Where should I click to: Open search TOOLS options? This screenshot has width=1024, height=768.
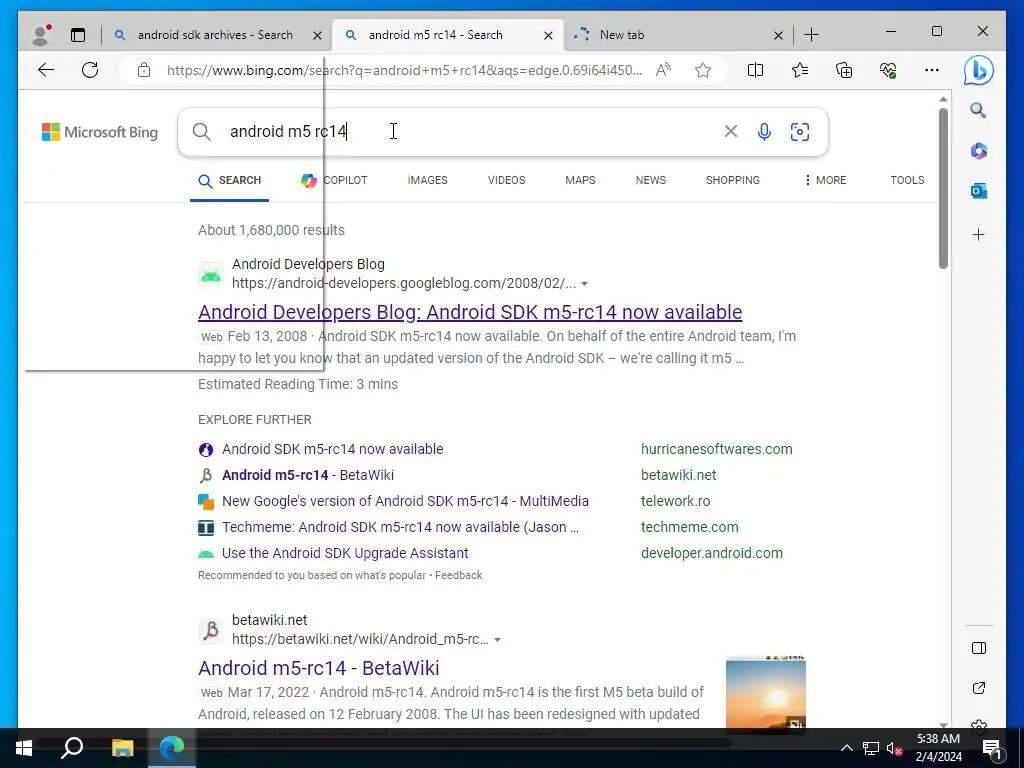coord(907,180)
